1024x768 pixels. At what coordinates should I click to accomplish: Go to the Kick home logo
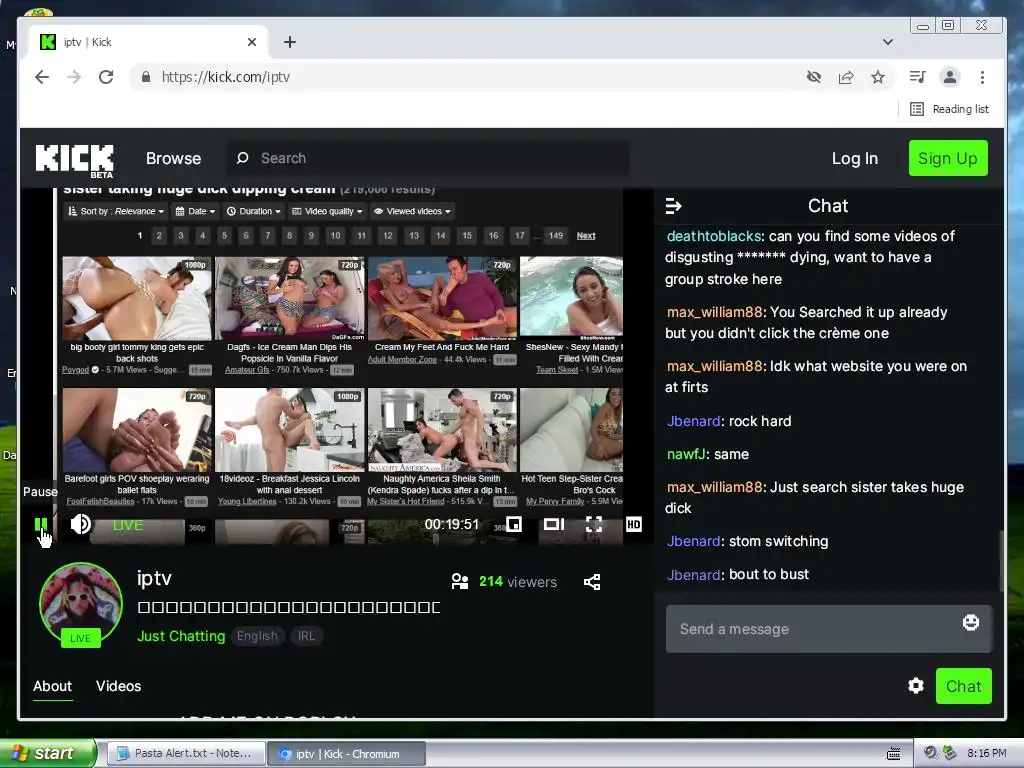74,161
